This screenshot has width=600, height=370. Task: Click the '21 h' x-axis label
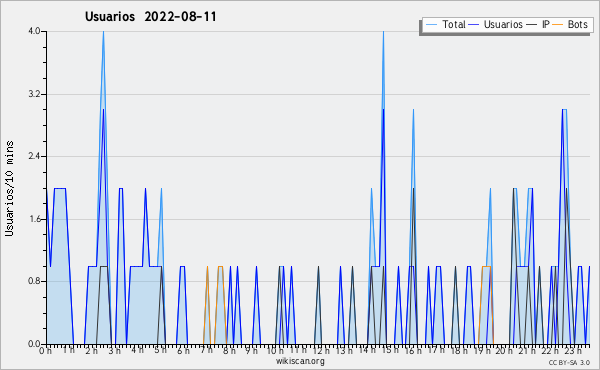coord(527,351)
